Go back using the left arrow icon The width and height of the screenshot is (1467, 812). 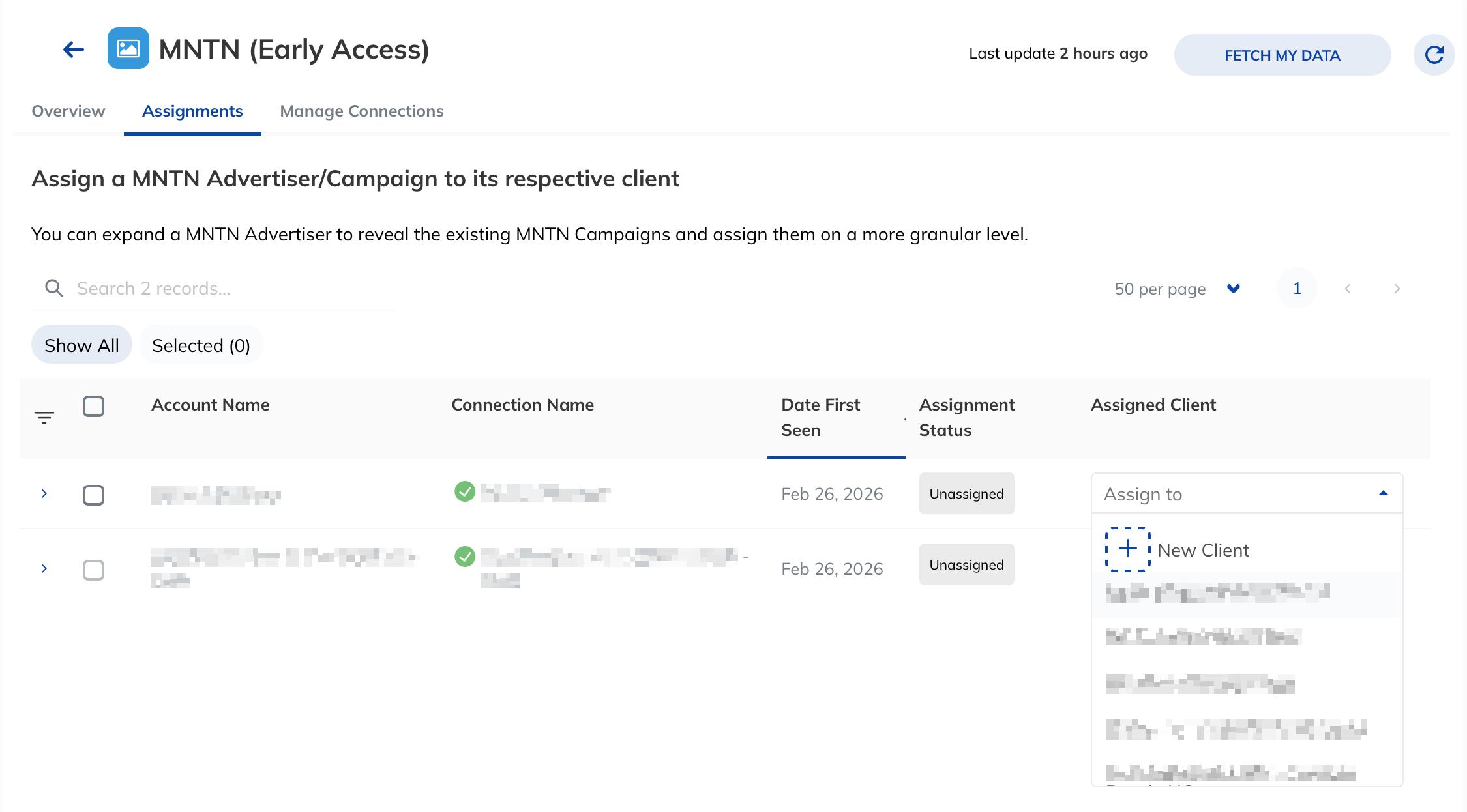[x=74, y=50]
